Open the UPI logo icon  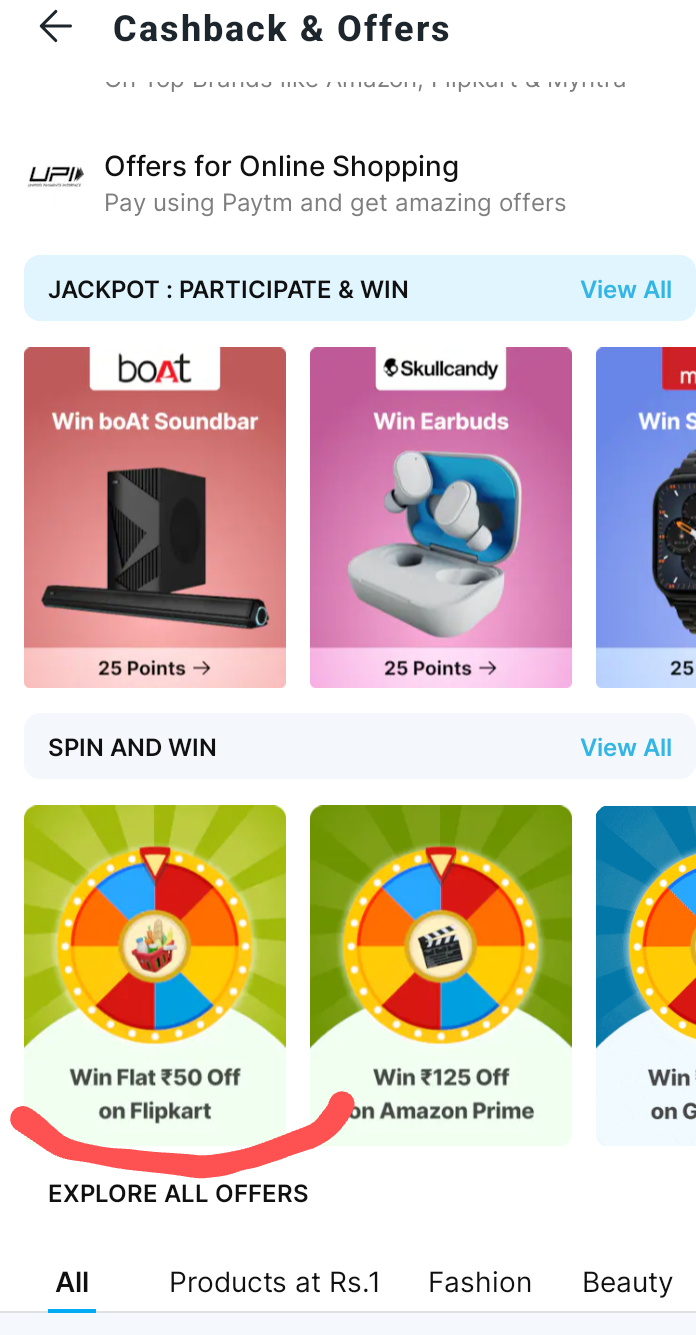[x=56, y=178]
